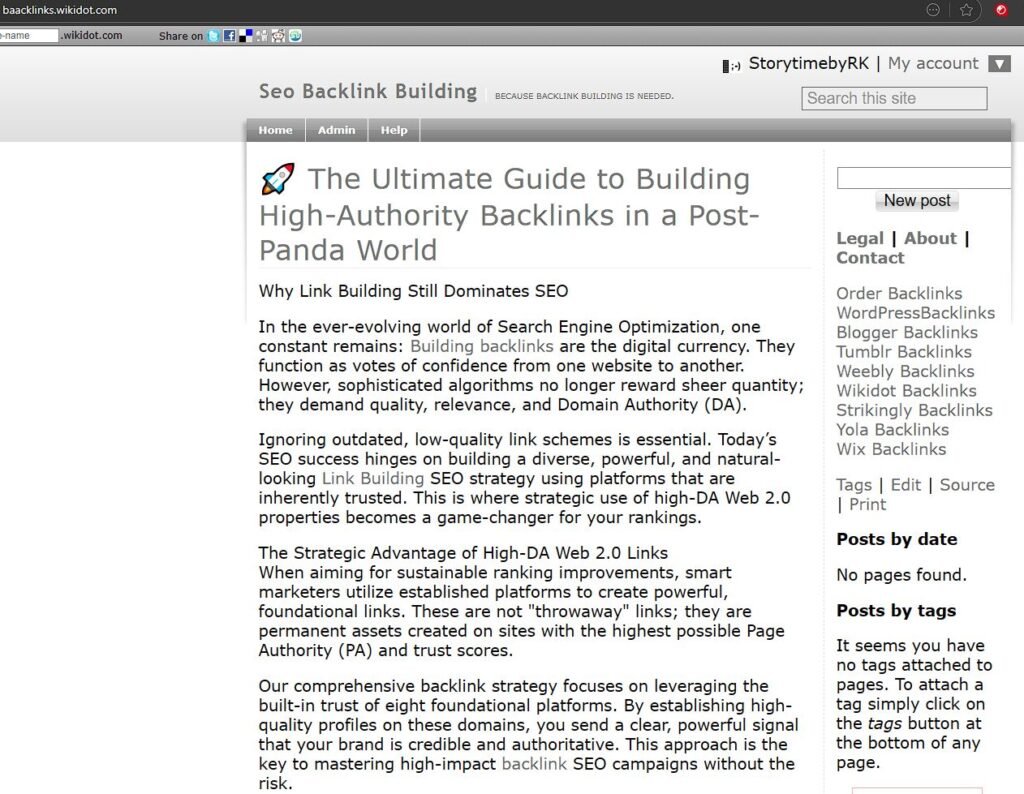This screenshot has height=794, width=1024.
Task: Click the red browser extension icon
Action: (1001, 10)
